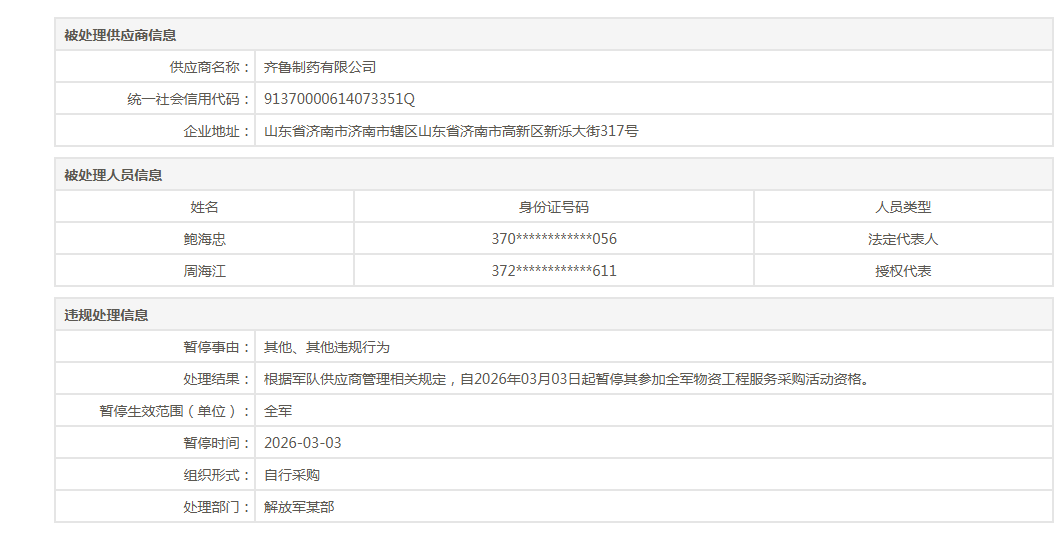The image size is (1064, 535).
Task: Click the 统一社会信用代码 label
Action: [x=189, y=99]
